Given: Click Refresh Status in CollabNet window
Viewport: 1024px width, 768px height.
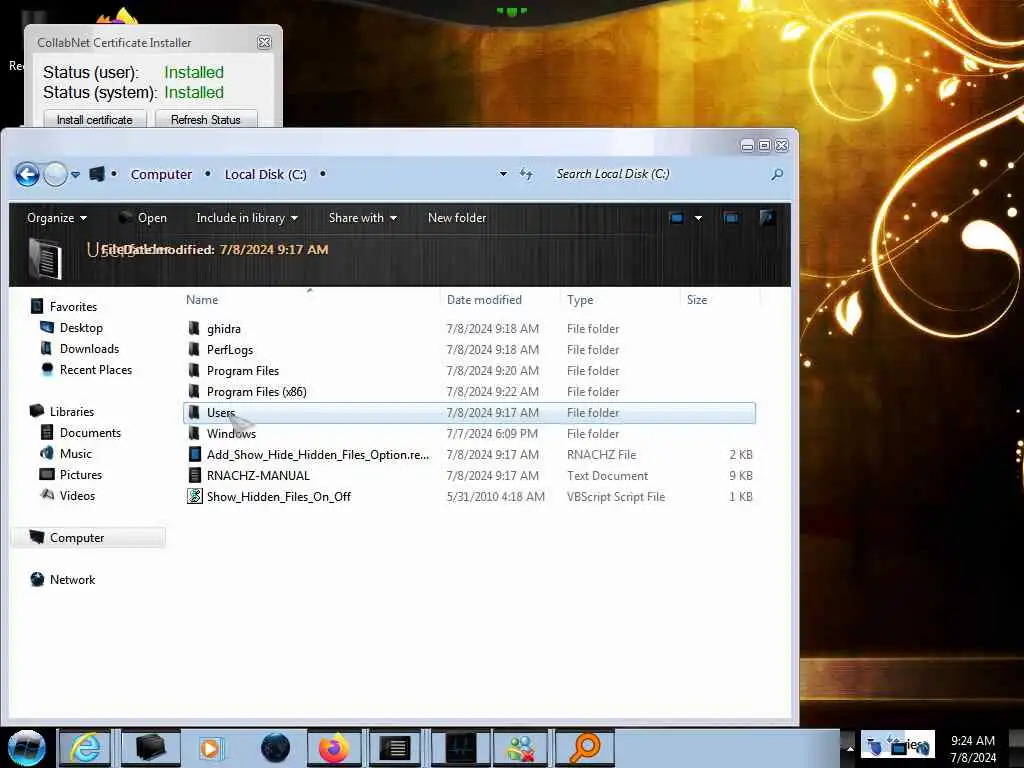Looking at the screenshot, I should tap(206, 120).
